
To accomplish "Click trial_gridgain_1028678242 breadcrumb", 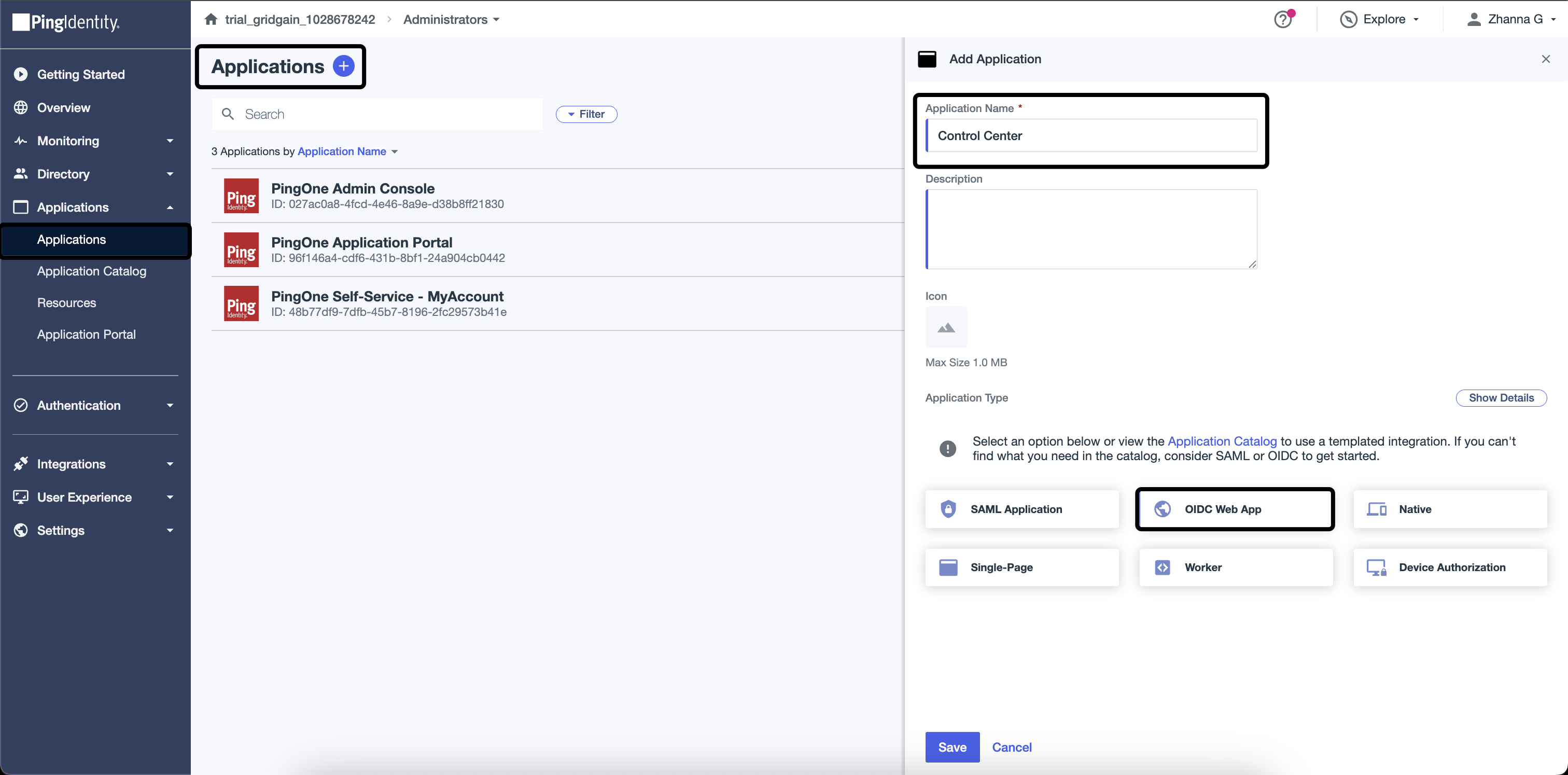I will tap(300, 20).
